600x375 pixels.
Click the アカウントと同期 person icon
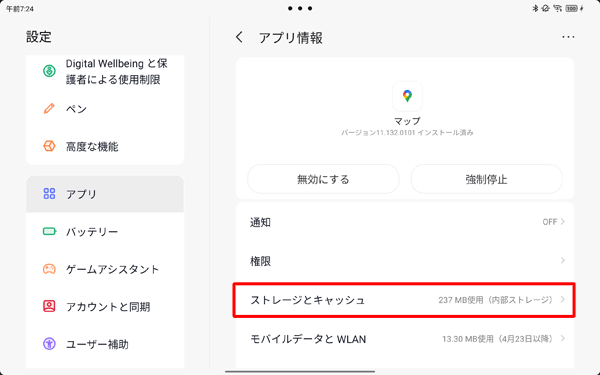click(49, 306)
